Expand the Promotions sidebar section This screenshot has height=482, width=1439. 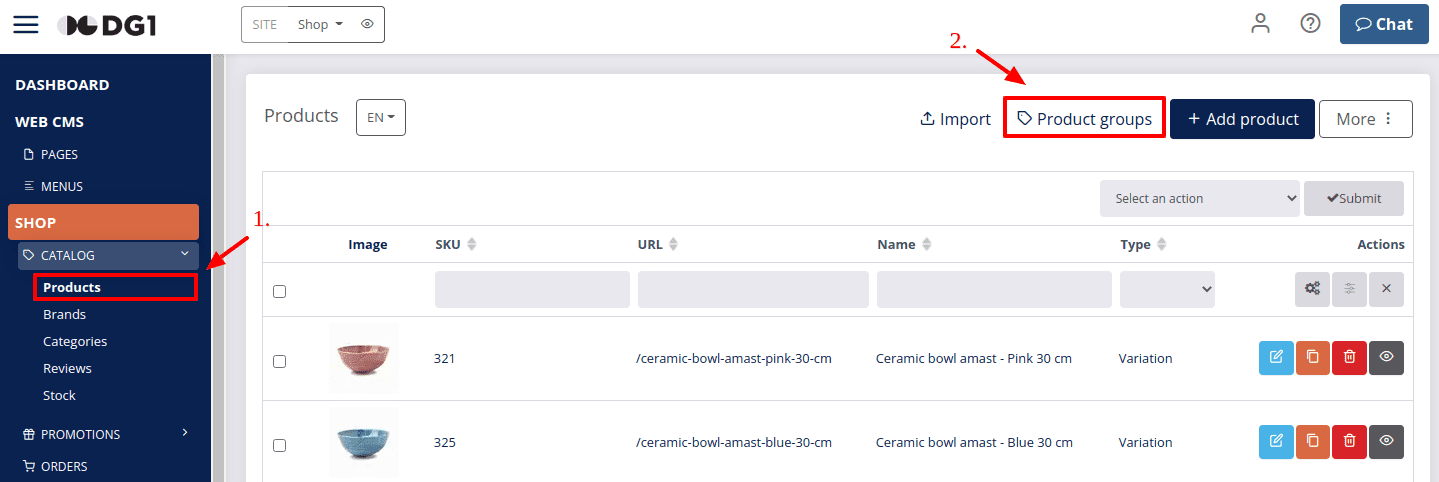click(105, 434)
